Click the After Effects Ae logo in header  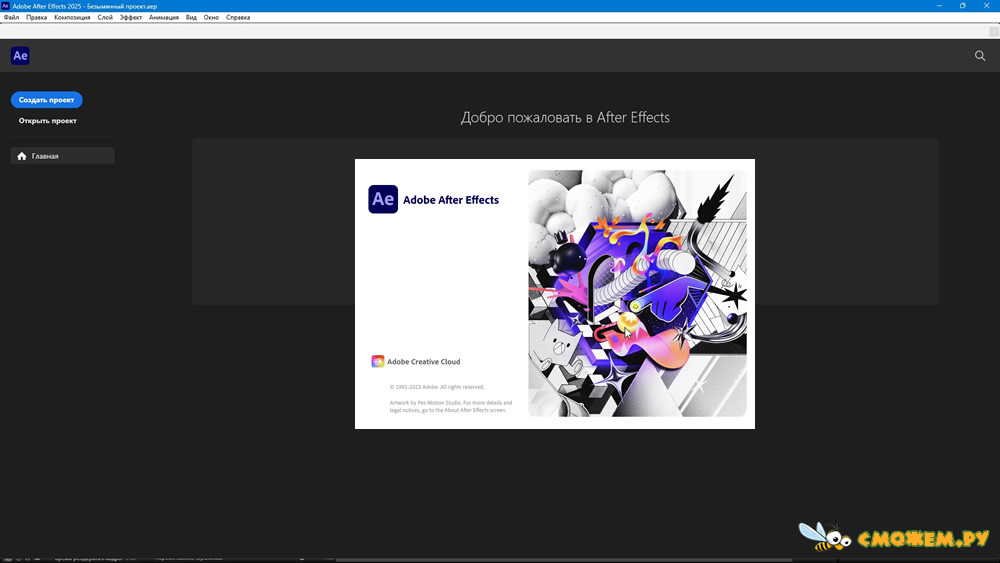pyautogui.click(x=20, y=55)
